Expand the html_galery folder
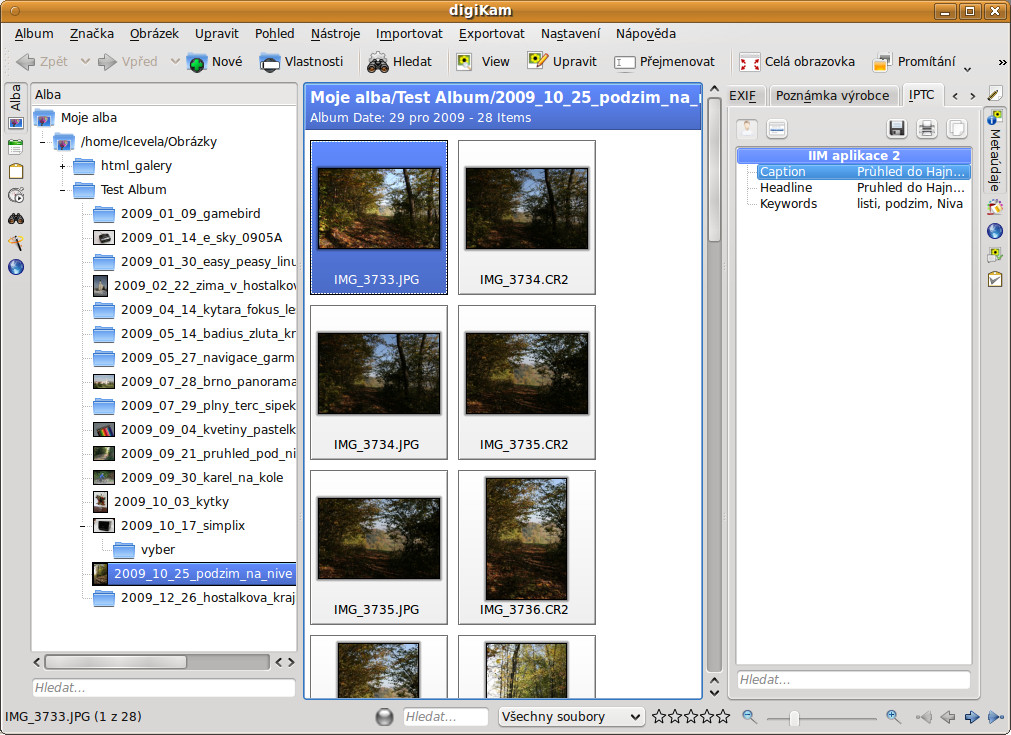 coord(63,165)
